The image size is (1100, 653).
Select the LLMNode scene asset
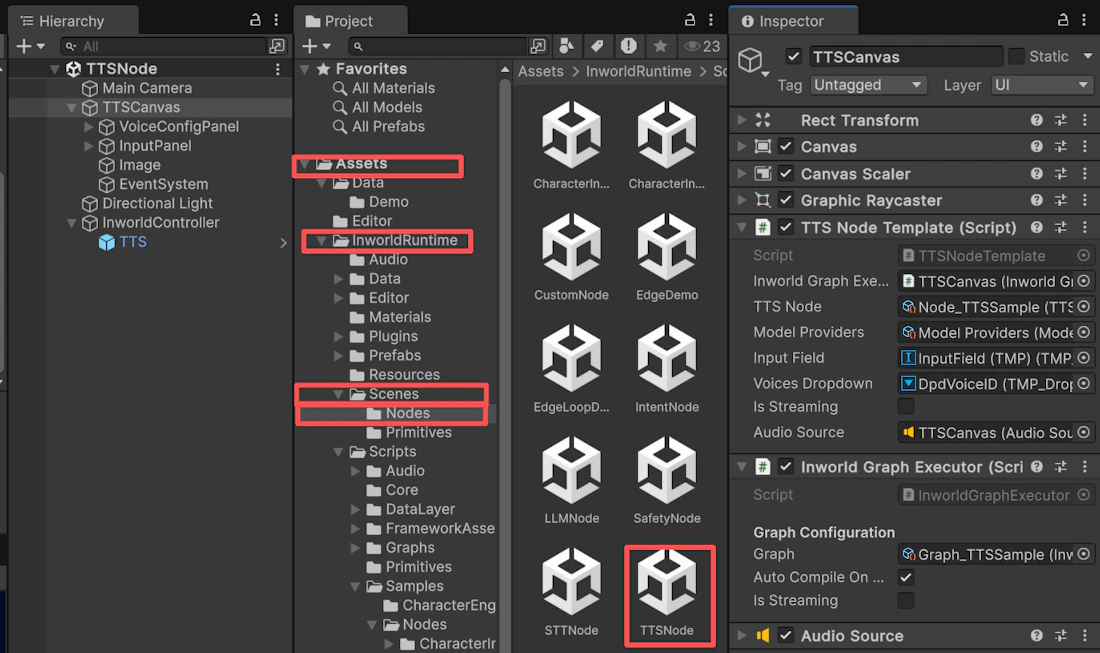pos(572,481)
